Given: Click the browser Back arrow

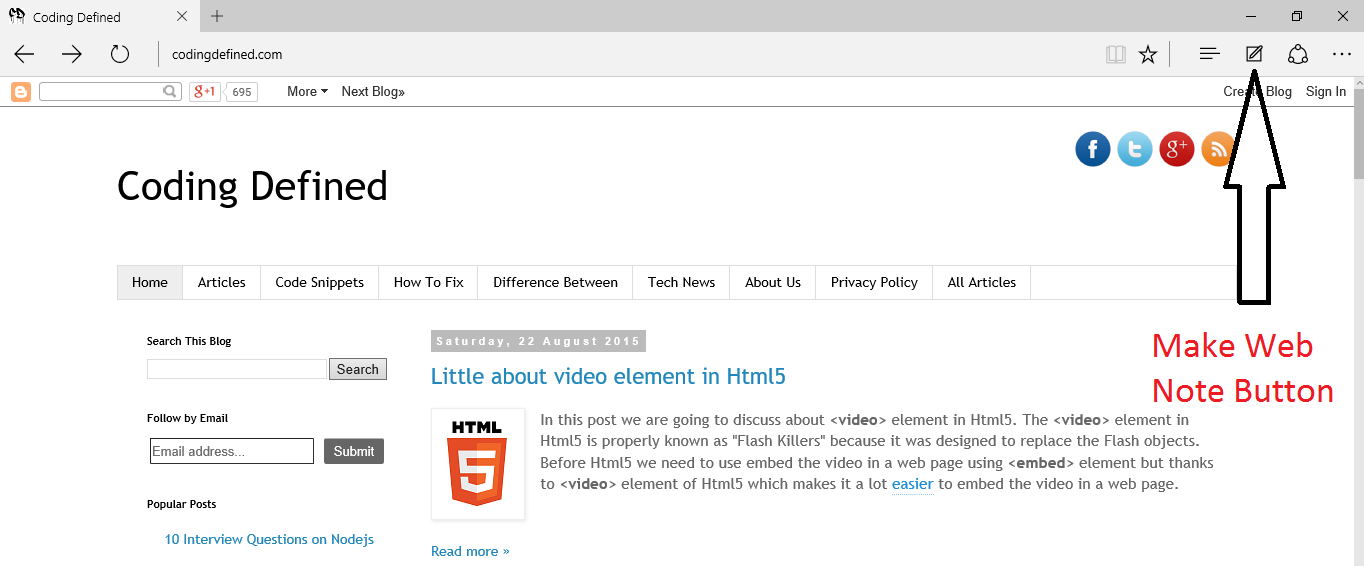Looking at the screenshot, I should tap(24, 54).
